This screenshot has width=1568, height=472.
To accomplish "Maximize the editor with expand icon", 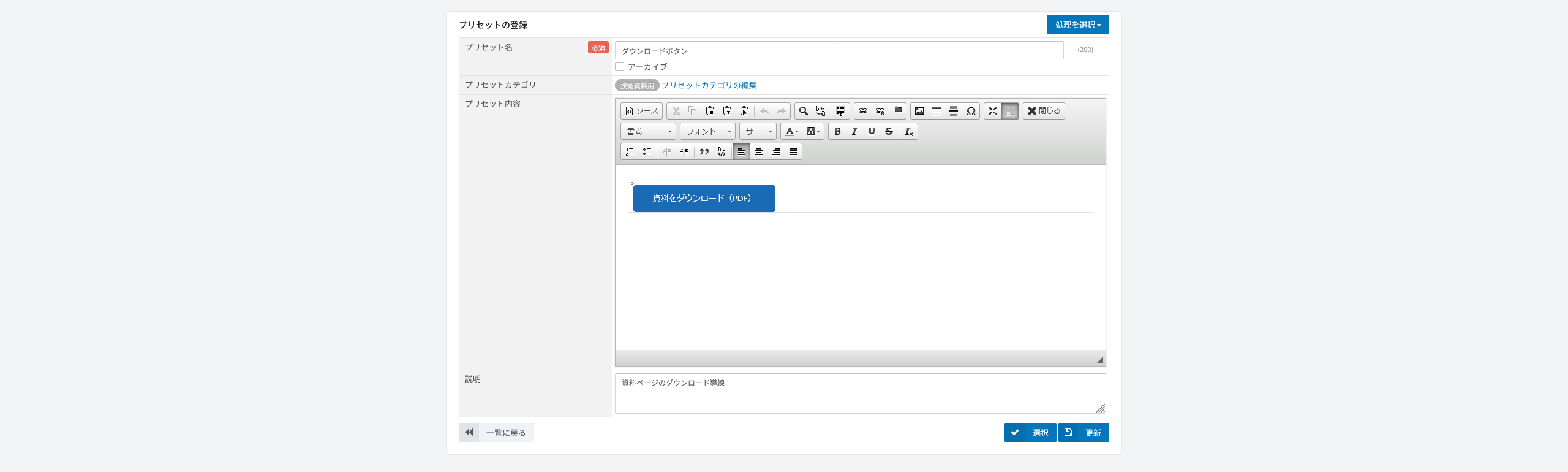I will (993, 111).
